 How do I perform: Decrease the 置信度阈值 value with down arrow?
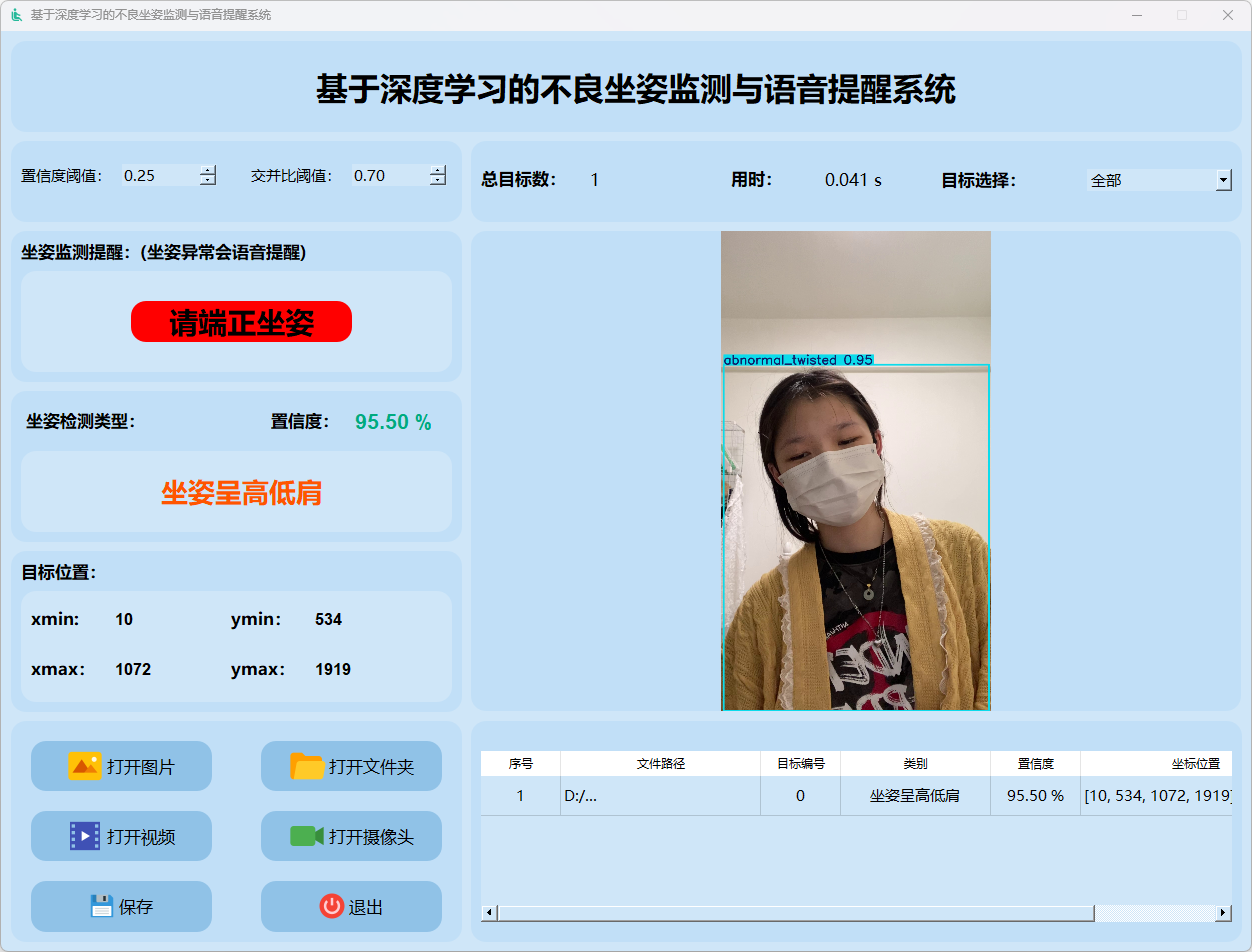[x=208, y=180]
